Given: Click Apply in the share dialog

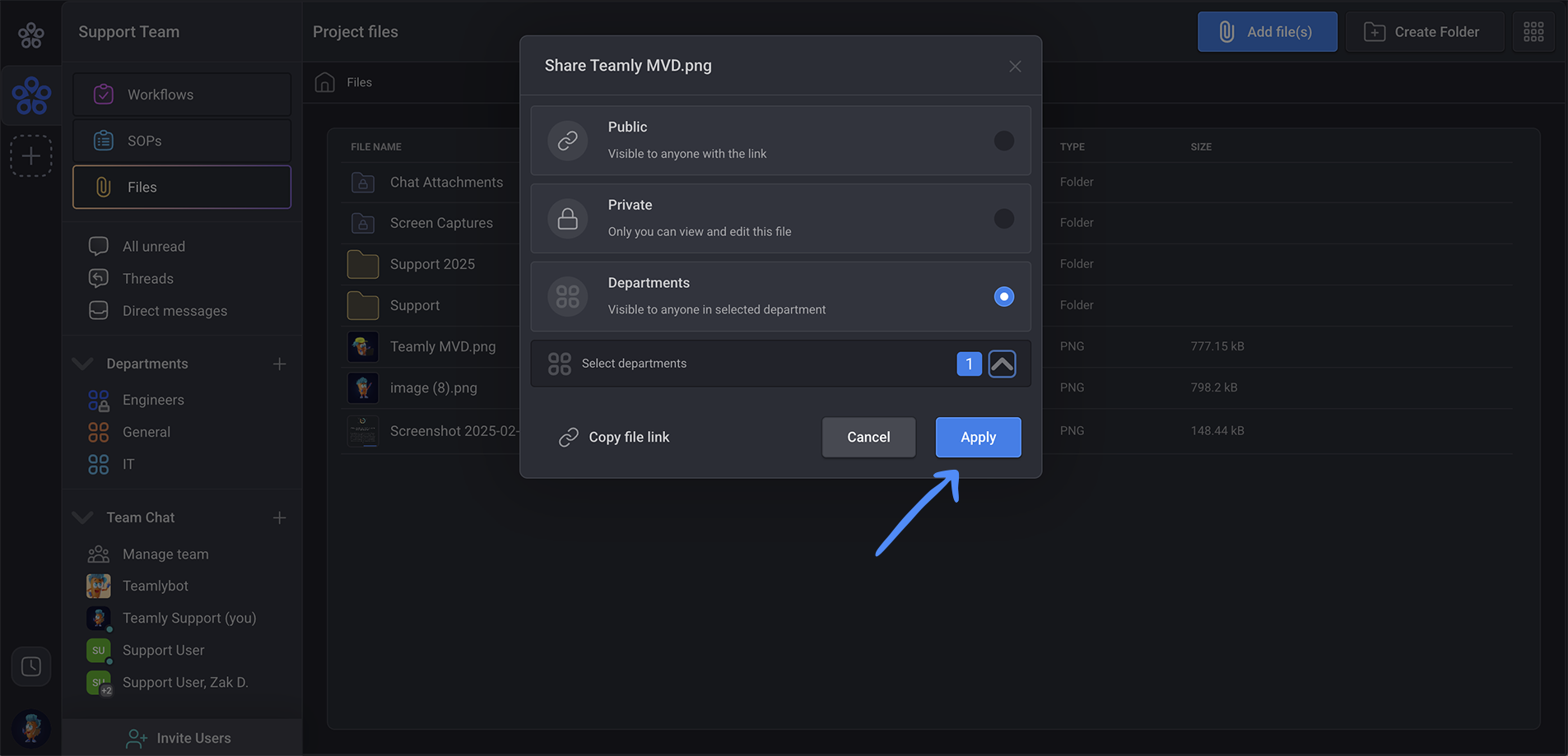Looking at the screenshot, I should click(978, 437).
